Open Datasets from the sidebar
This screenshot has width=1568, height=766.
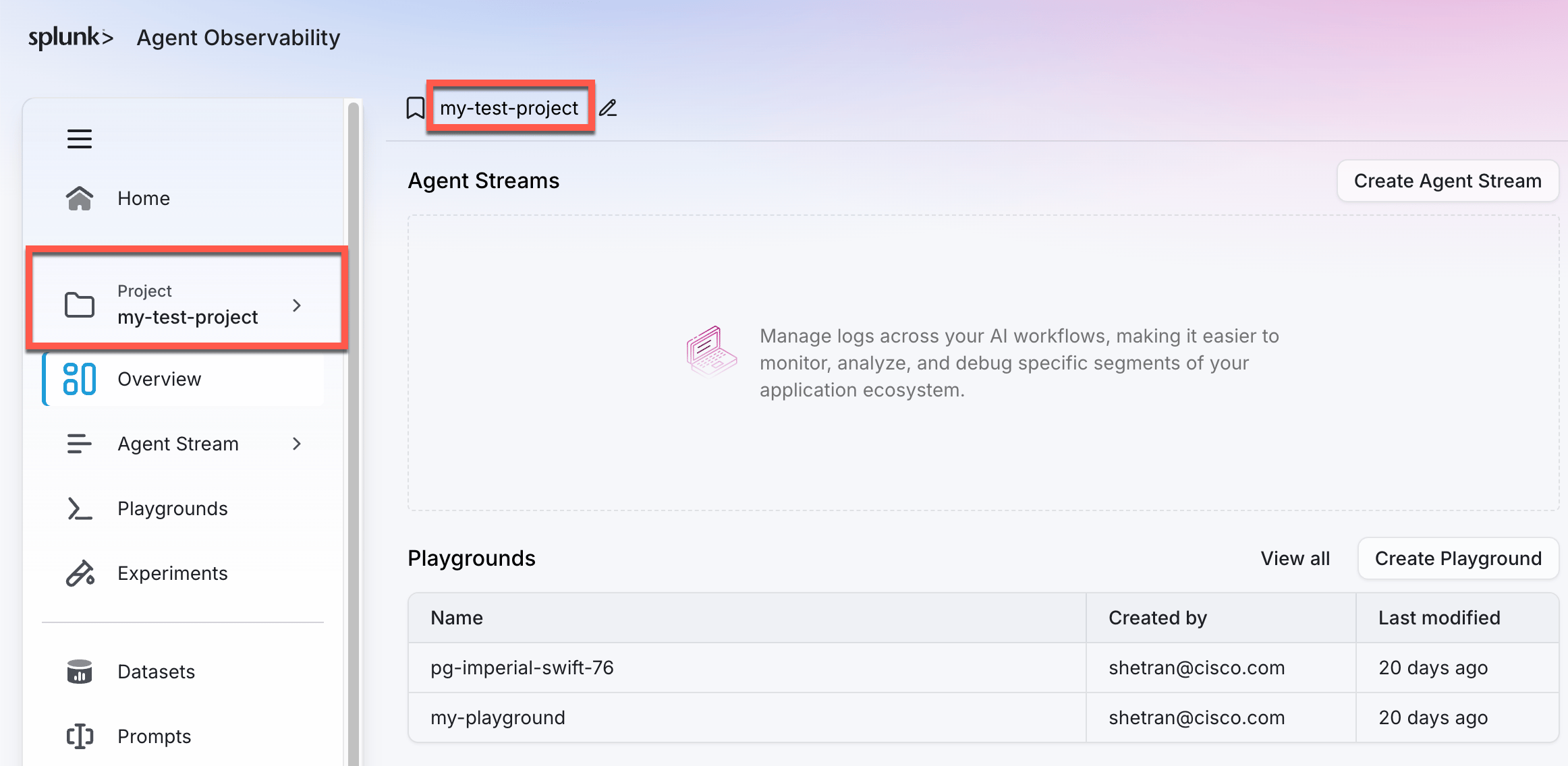[x=184, y=672]
